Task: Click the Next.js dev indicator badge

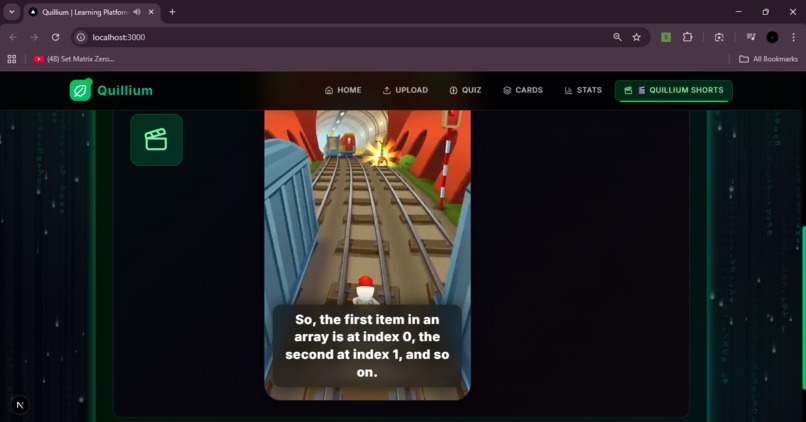Action: (x=20, y=405)
